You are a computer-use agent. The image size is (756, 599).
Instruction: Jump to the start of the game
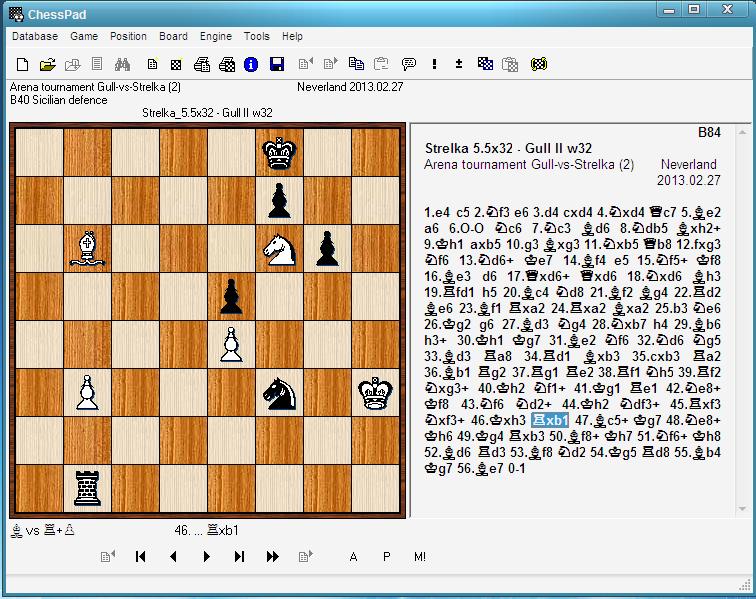(x=141, y=557)
